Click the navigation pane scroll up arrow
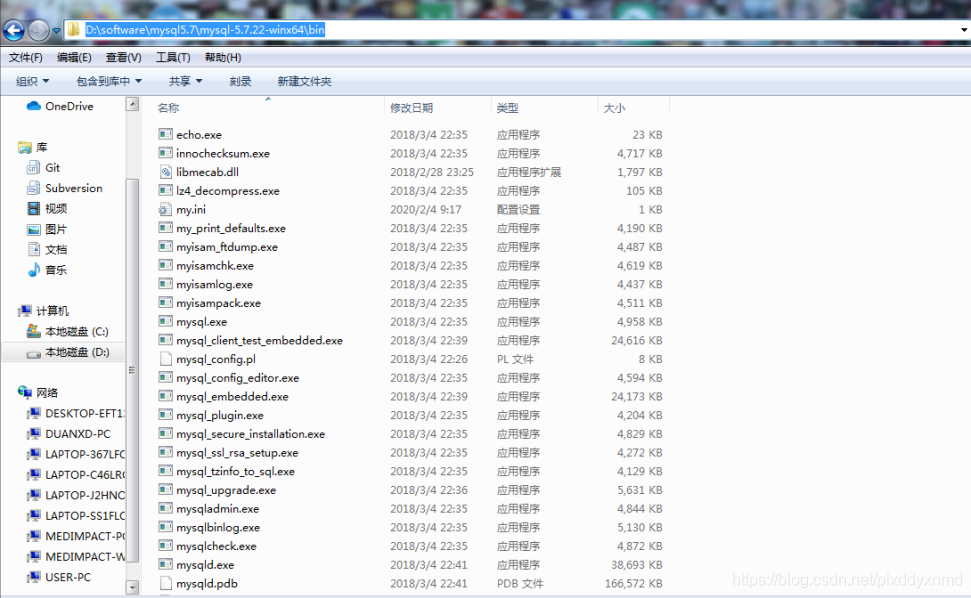 tap(132, 104)
